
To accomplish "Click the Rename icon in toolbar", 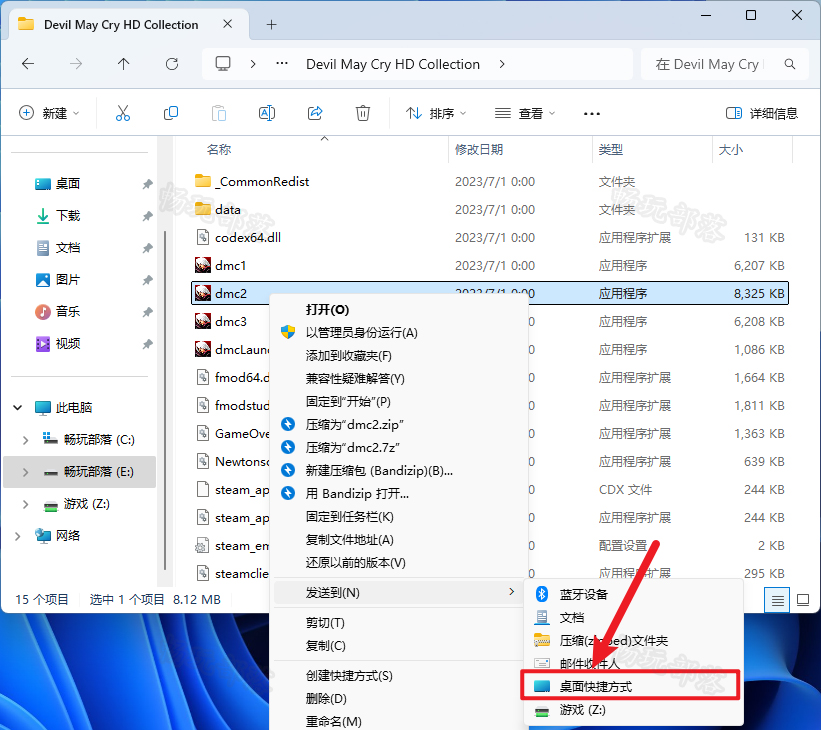I will (267, 113).
